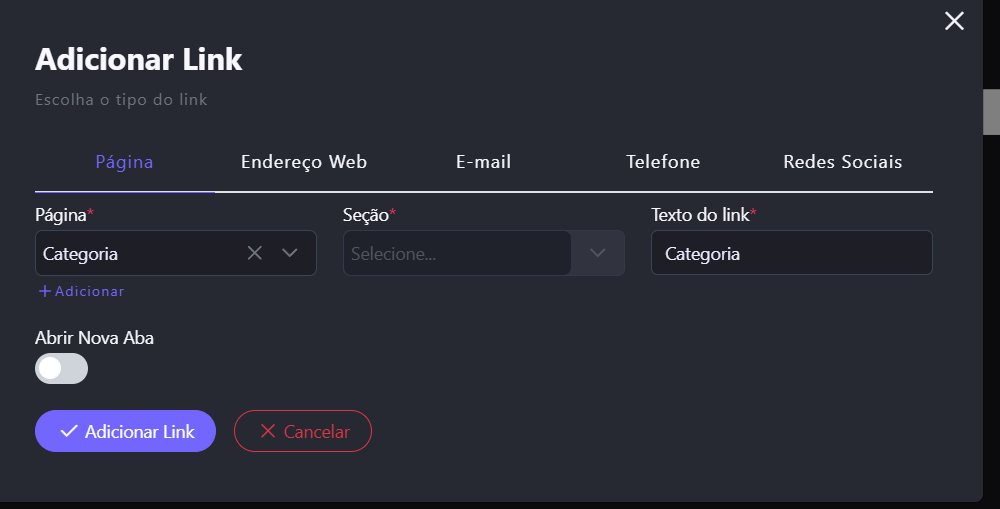Click the plus icon next to Adicionar
The height and width of the screenshot is (509, 1000).
[44, 291]
